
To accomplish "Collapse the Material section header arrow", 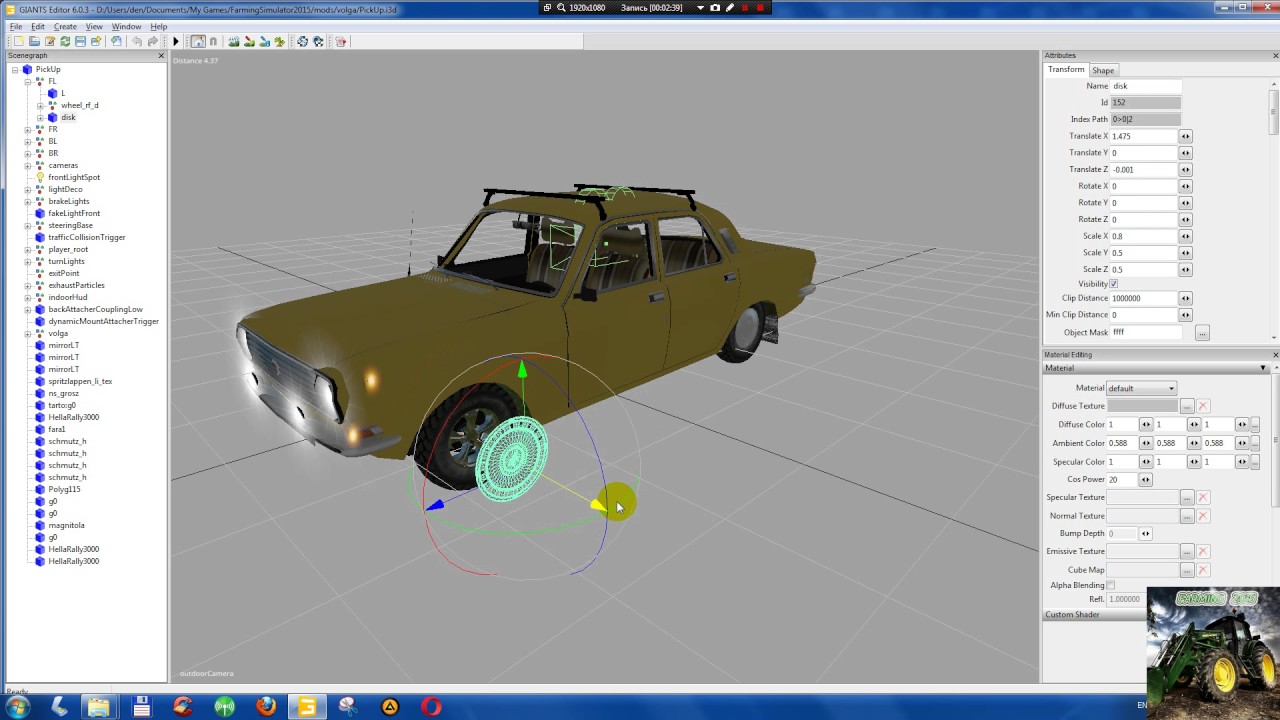I will tap(1263, 368).
